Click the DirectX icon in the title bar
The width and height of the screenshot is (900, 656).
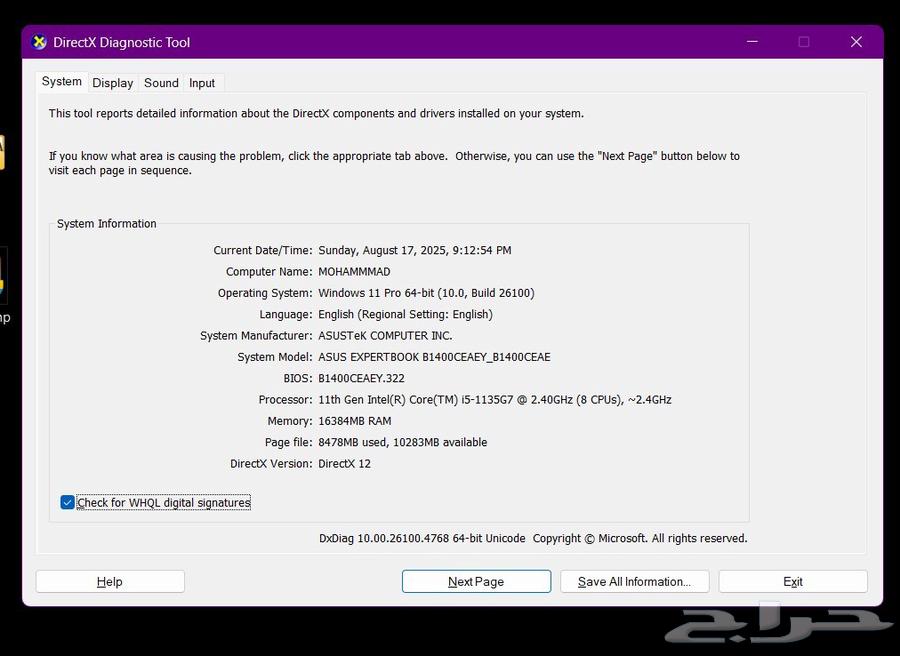[39, 42]
